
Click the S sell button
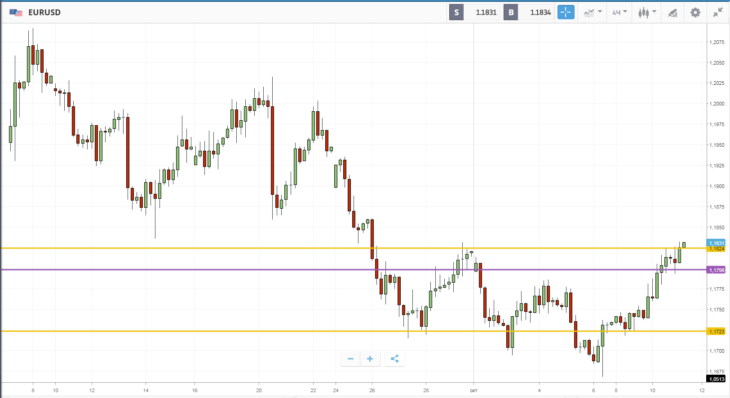[x=456, y=13]
